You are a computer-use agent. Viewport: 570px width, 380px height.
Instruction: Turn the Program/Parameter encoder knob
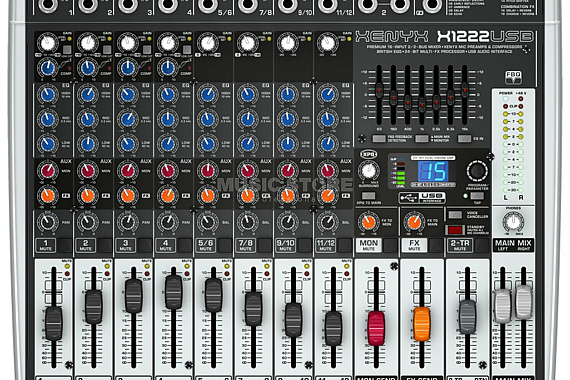tap(477, 170)
